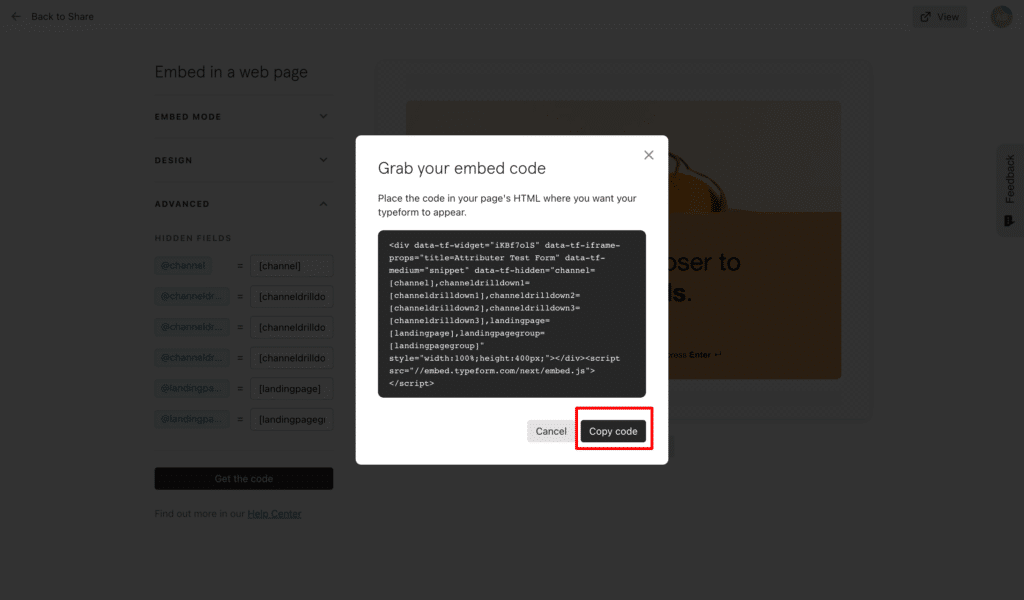Edit the [channel] value field

tap(291, 266)
